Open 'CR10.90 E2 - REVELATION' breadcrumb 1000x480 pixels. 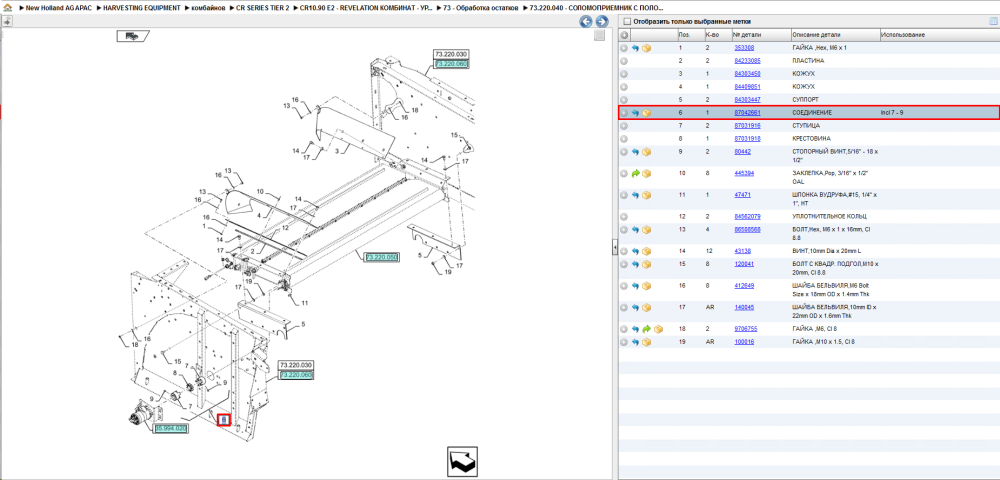(366, 8)
